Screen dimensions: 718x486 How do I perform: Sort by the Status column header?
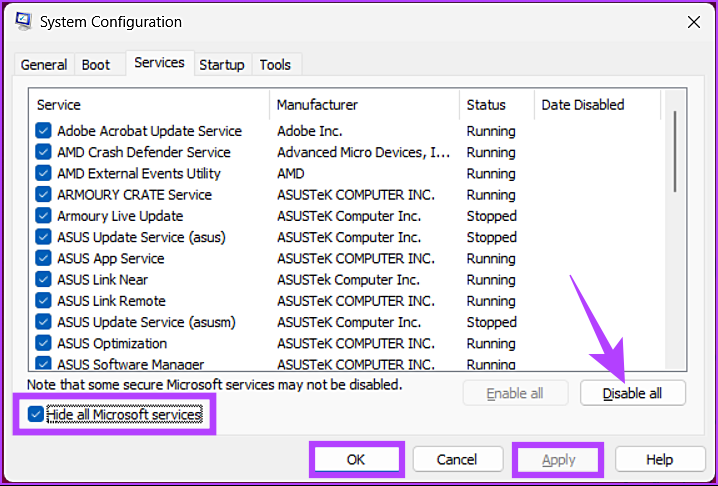pyautogui.click(x=497, y=105)
